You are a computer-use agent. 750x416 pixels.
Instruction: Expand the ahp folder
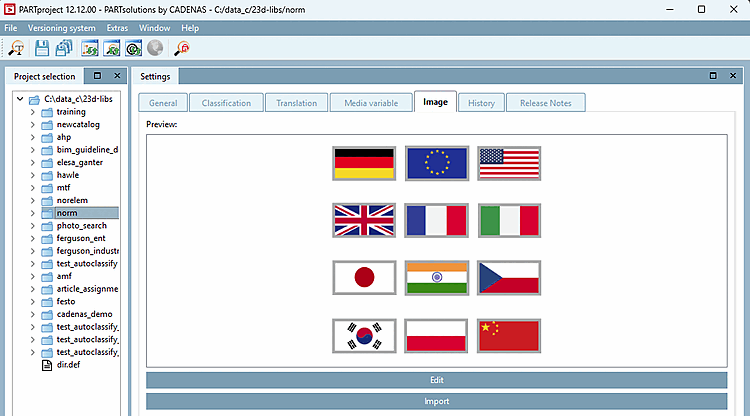(x=33, y=137)
